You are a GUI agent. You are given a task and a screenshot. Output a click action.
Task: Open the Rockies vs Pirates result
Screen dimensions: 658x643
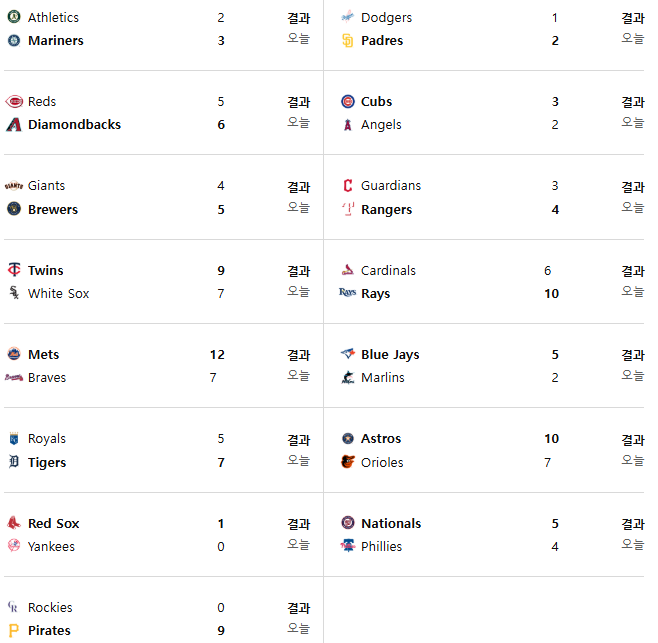(x=298, y=608)
